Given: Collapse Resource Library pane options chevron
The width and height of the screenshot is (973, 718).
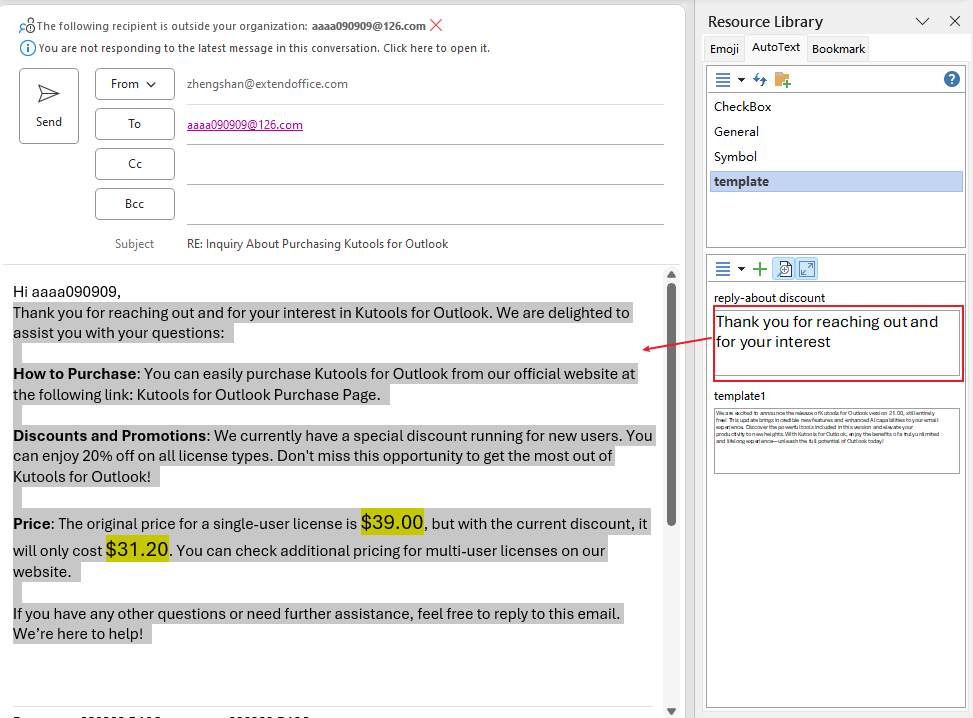Looking at the screenshot, I should [922, 22].
